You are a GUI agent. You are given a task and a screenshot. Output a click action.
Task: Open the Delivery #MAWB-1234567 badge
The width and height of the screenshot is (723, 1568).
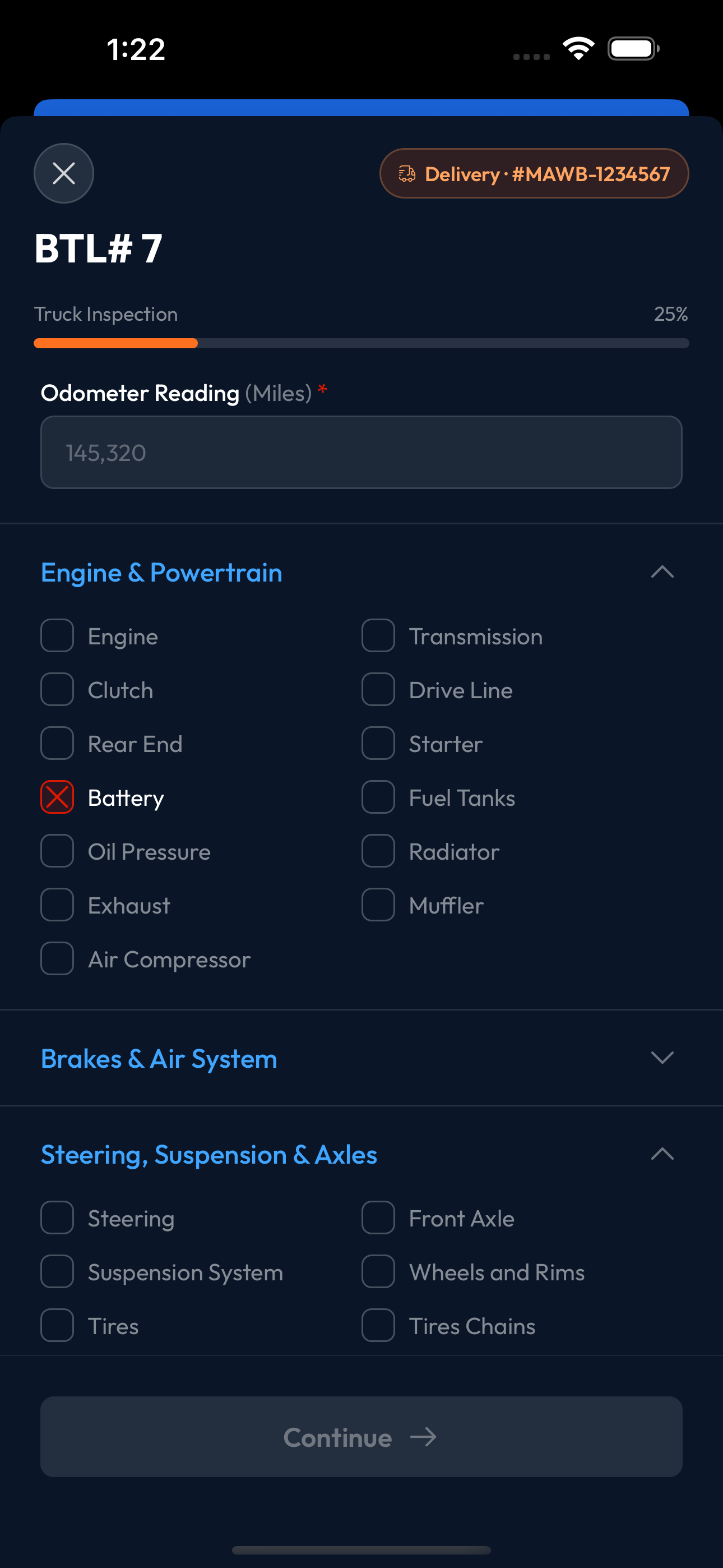coord(534,173)
